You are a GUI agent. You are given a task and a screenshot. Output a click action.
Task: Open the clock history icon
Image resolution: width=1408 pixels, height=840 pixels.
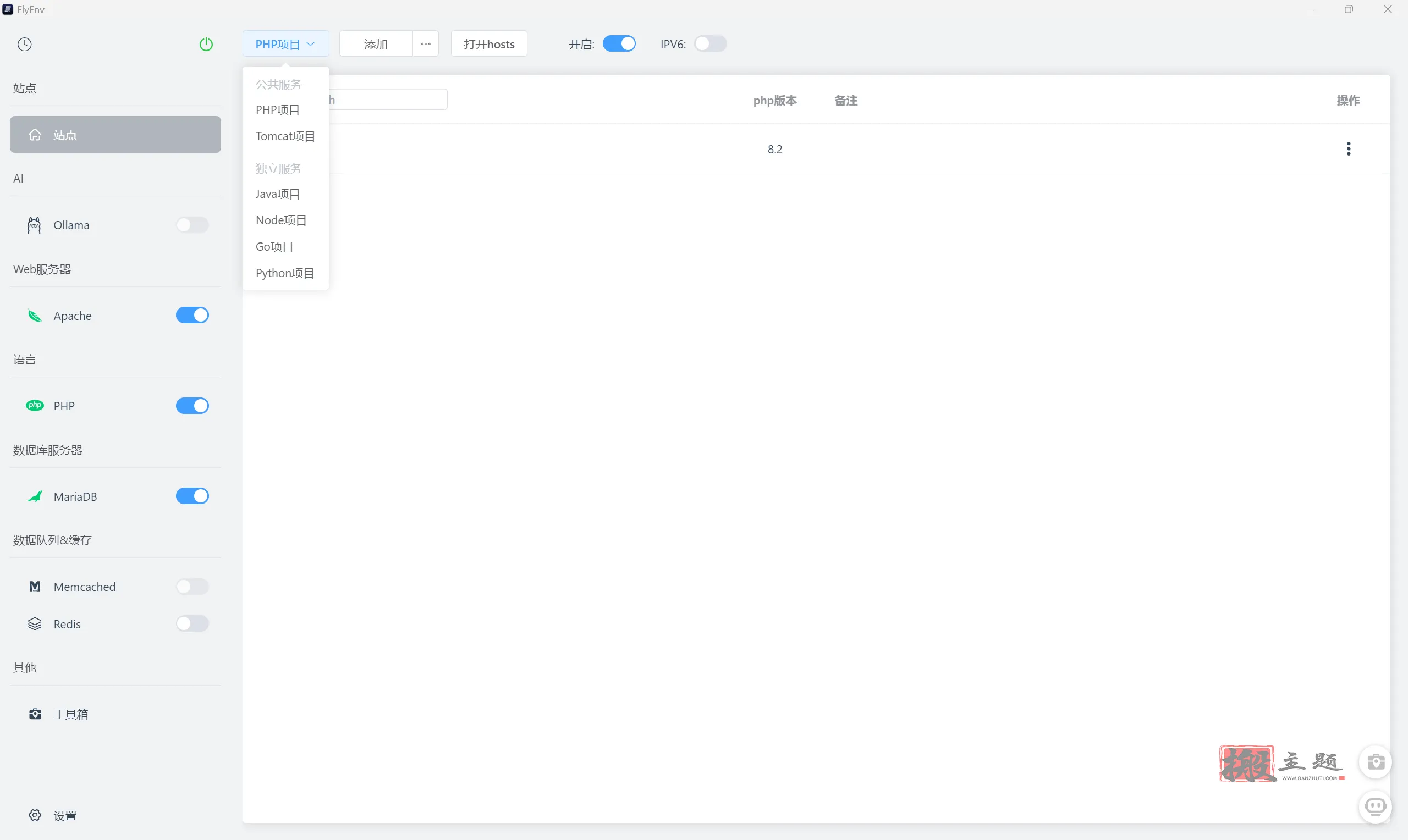coord(24,44)
